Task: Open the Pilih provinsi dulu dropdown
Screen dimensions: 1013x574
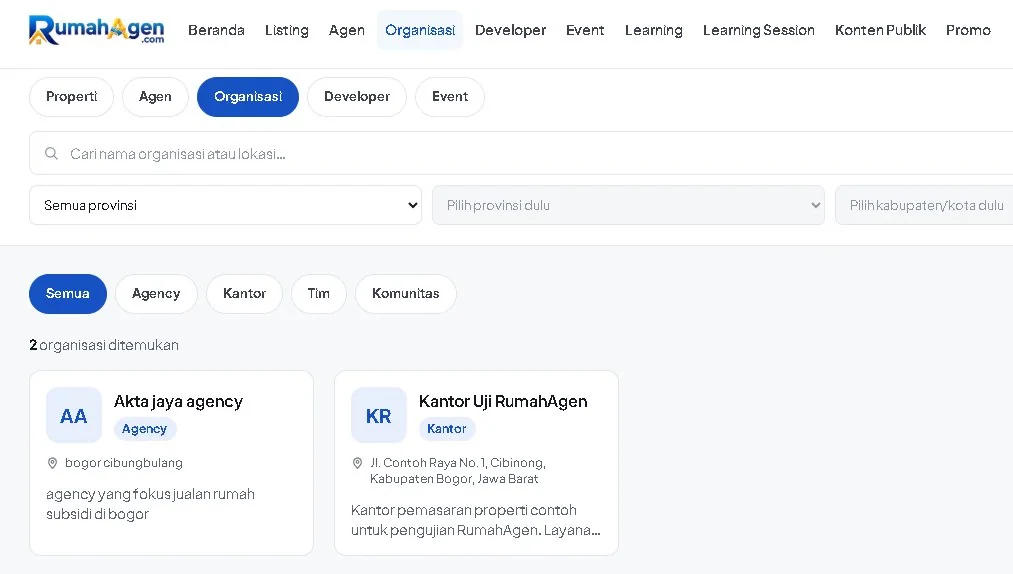Action: click(628, 206)
